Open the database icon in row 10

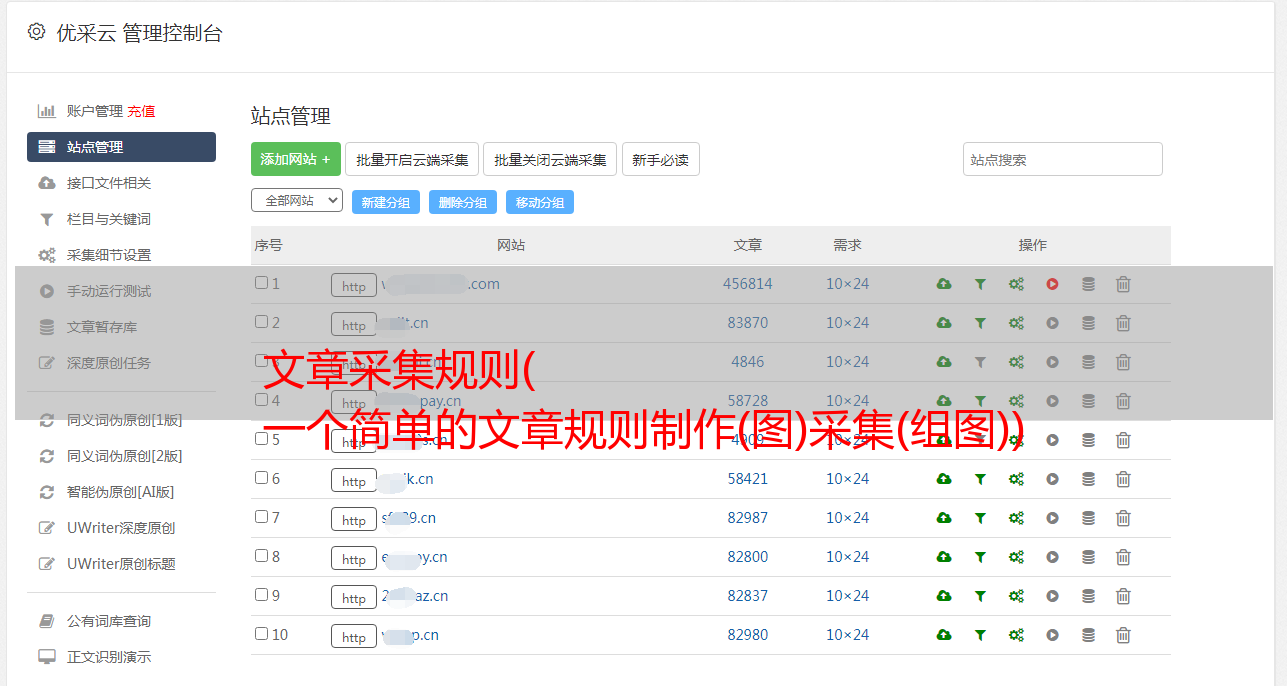coord(1088,635)
